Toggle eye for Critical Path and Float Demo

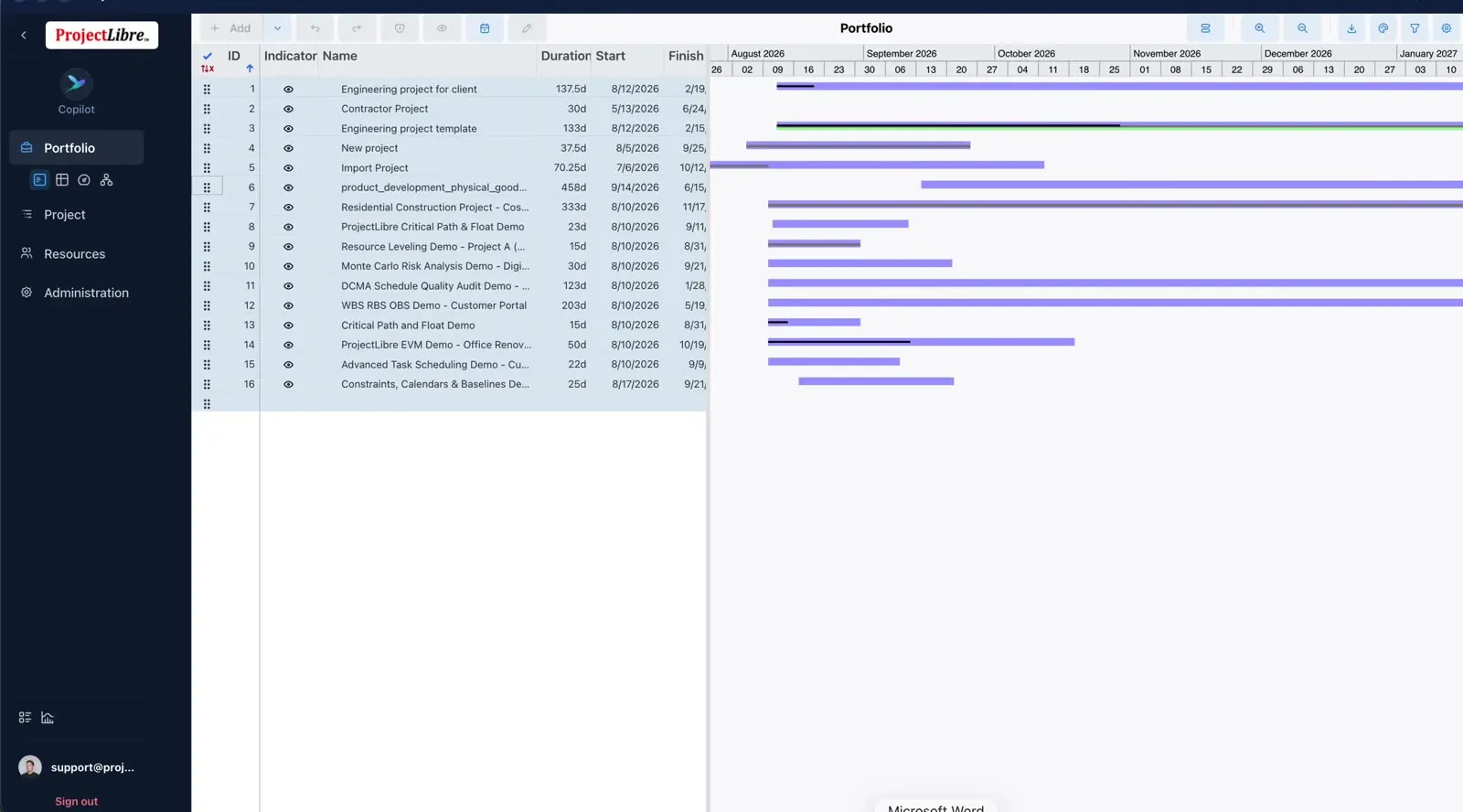click(288, 326)
